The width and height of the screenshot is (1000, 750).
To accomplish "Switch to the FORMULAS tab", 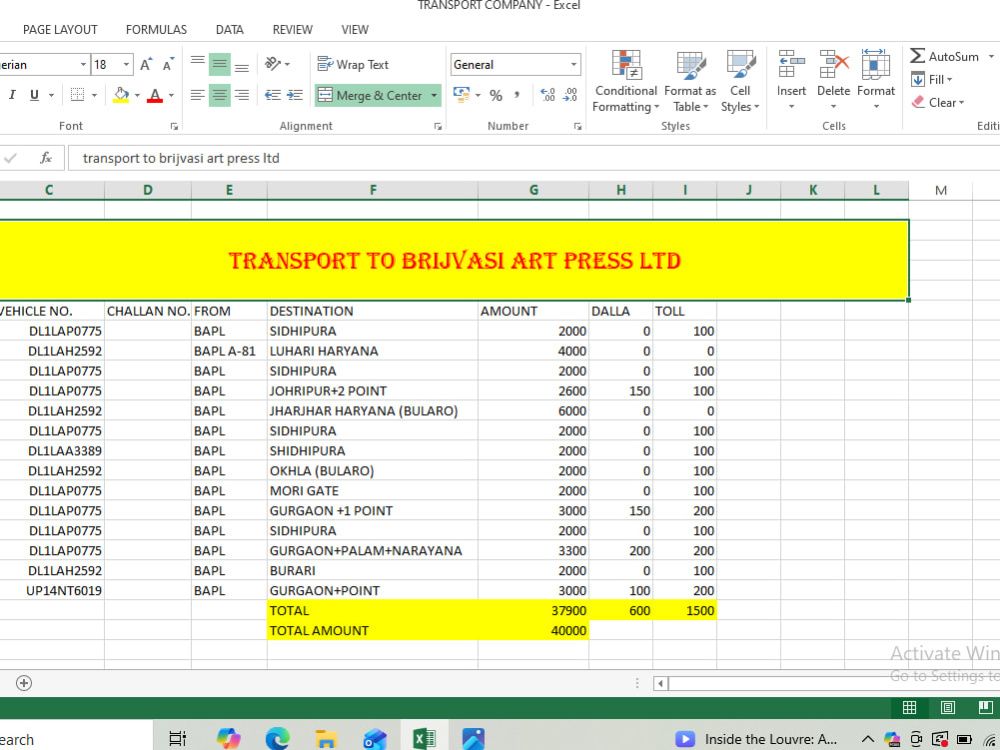I will coord(156,30).
